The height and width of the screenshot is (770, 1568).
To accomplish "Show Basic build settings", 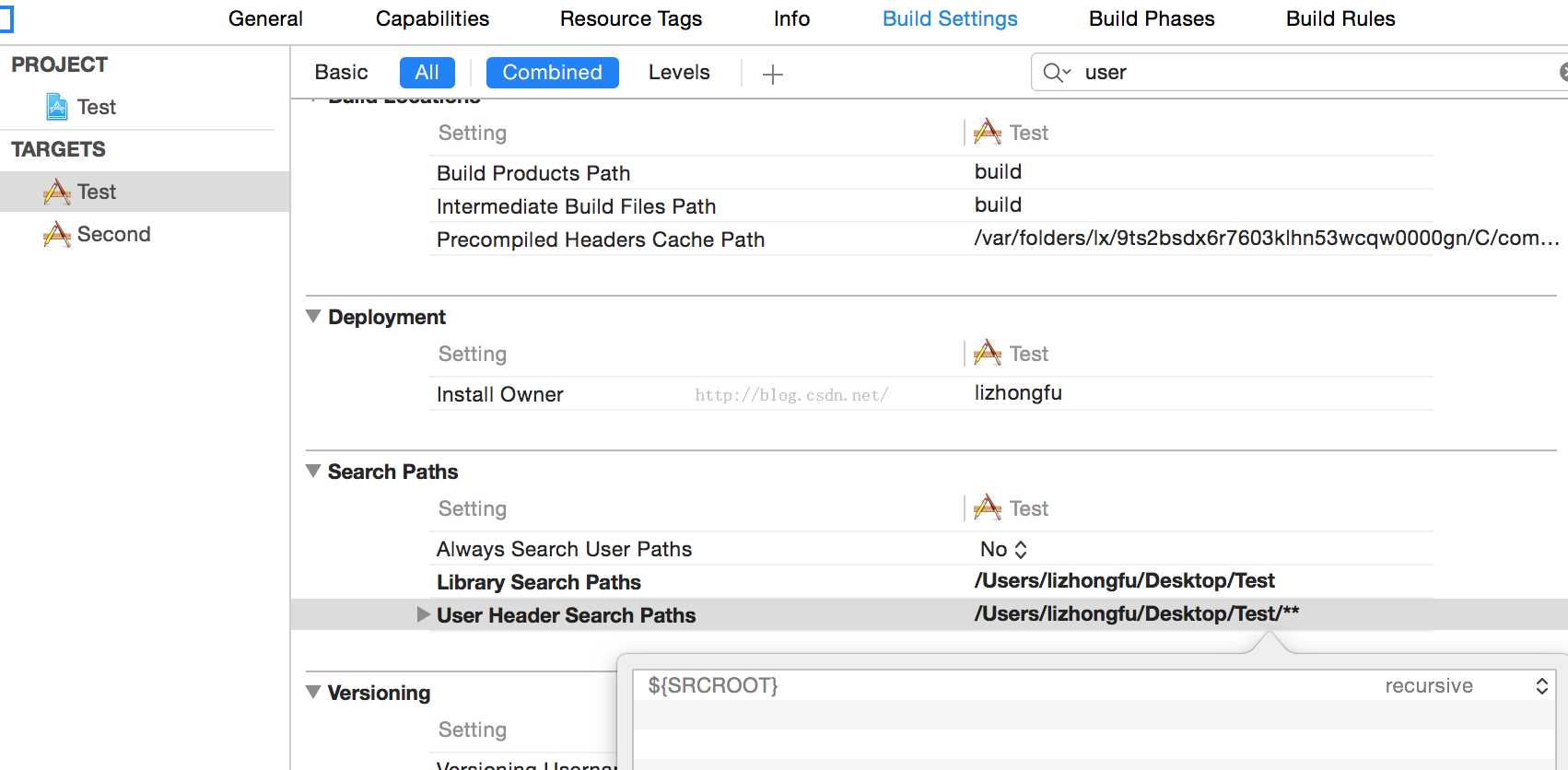I will pyautogui.click(x=341, y=72).
